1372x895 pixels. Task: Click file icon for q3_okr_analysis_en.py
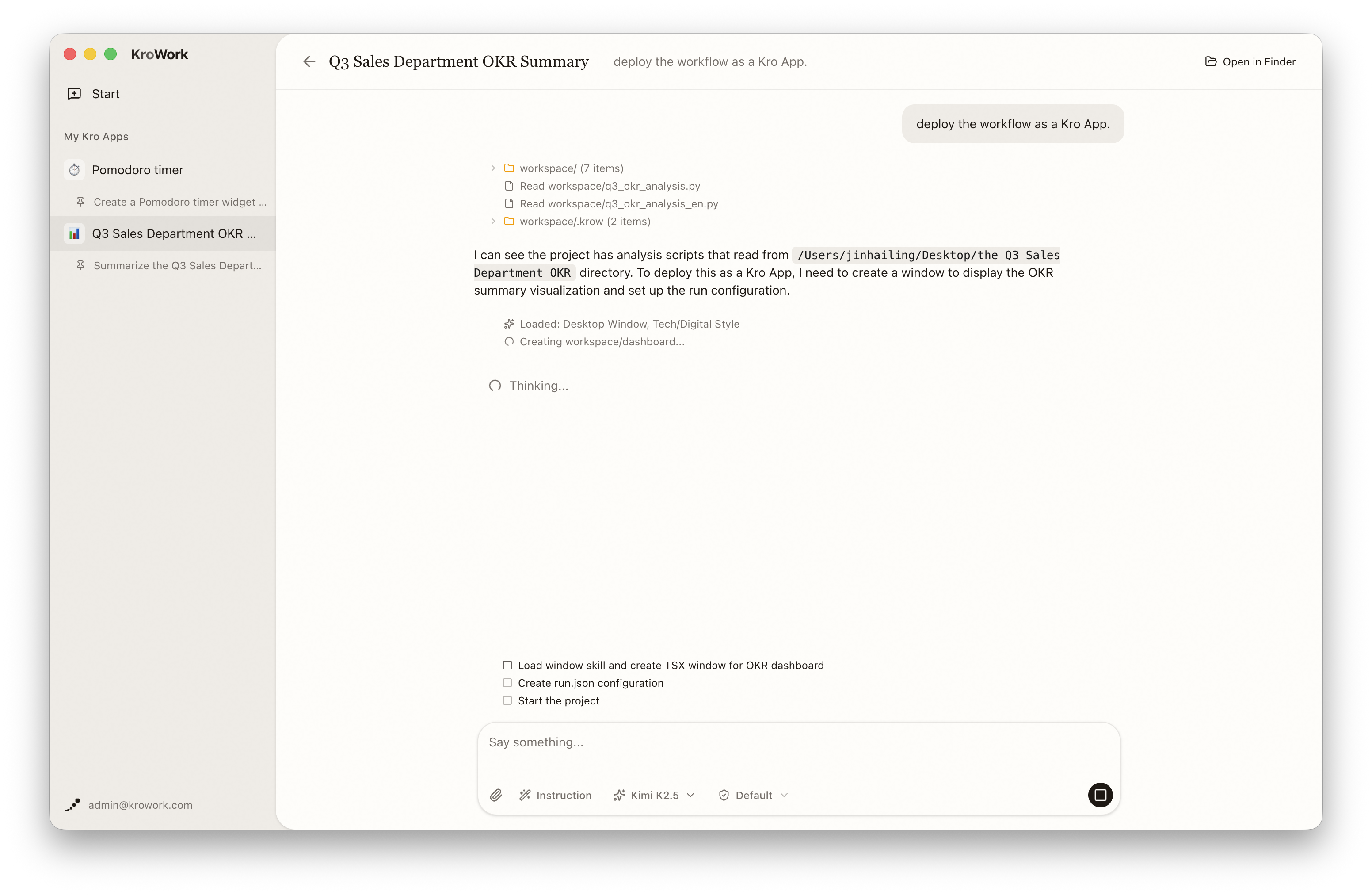tap(509, 203)
